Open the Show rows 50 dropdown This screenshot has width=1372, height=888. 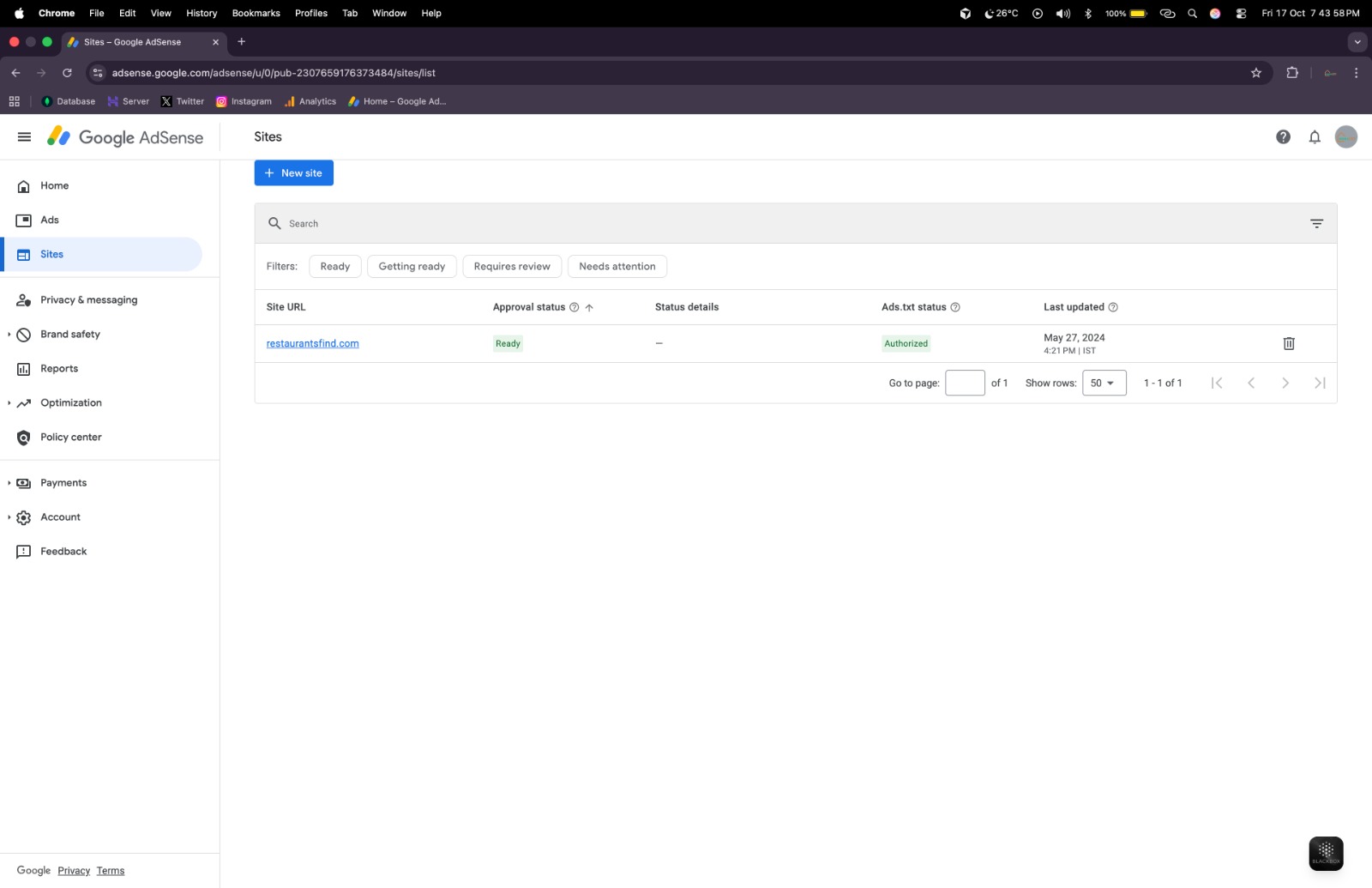[1103, 384]
